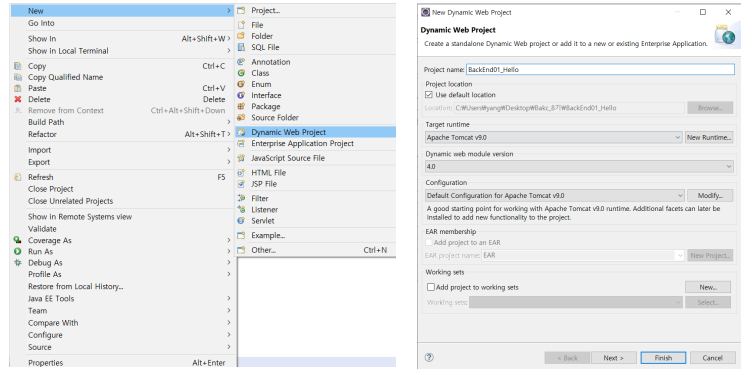Click the Paste clipboard icon

18,88
